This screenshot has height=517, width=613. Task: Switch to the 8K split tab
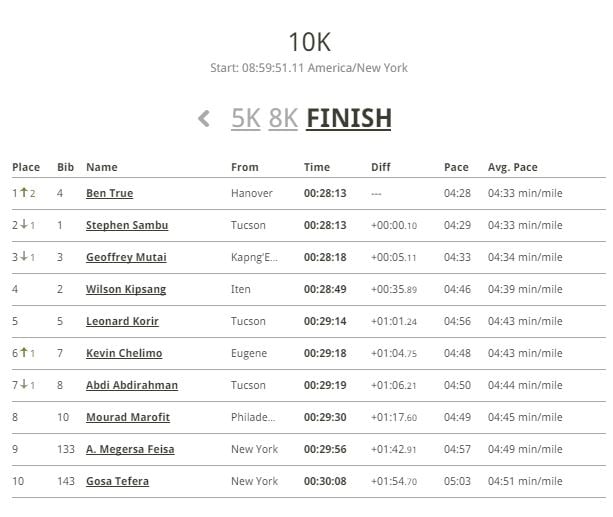point(283,118)
